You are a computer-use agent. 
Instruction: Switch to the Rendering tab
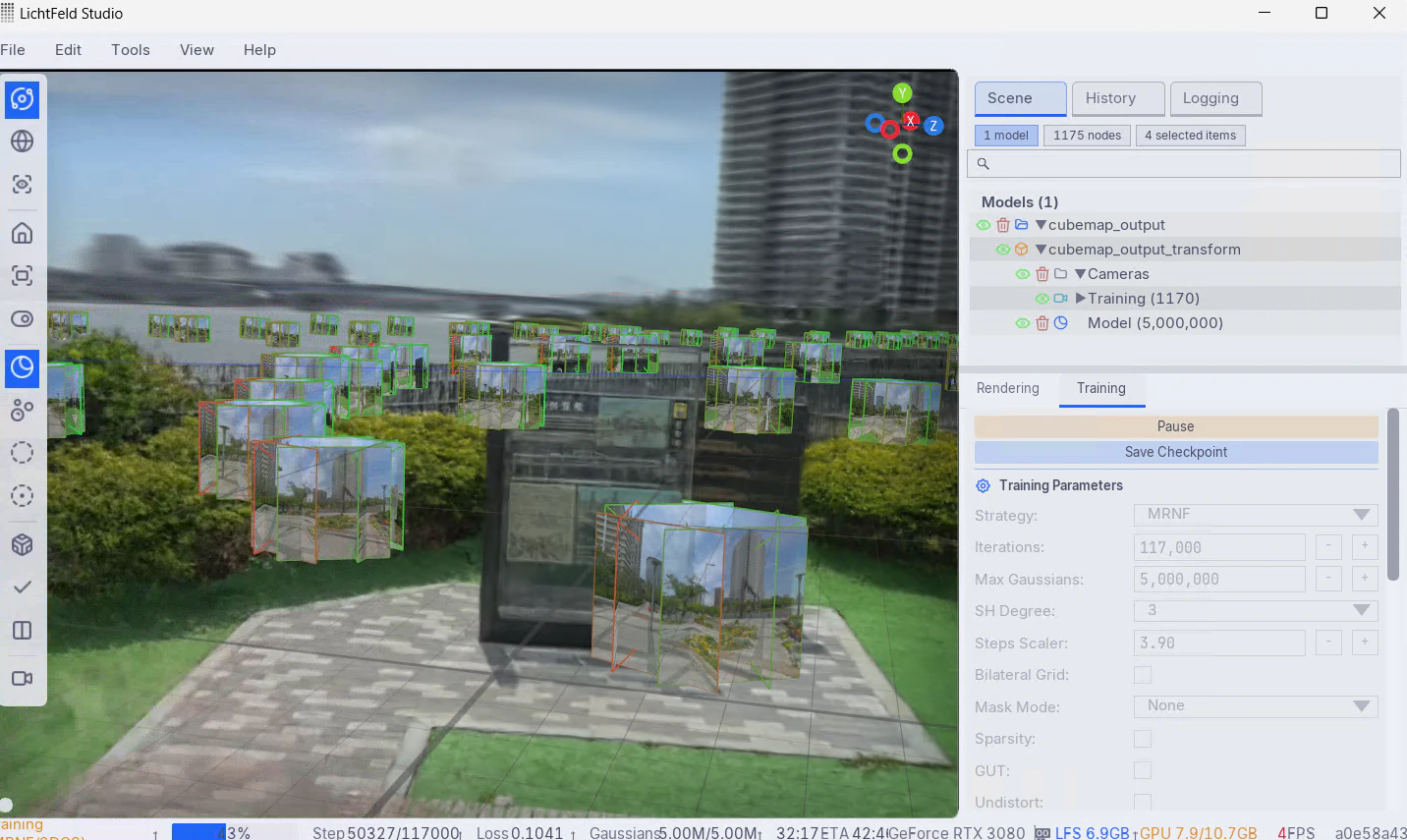[1008, 388]
